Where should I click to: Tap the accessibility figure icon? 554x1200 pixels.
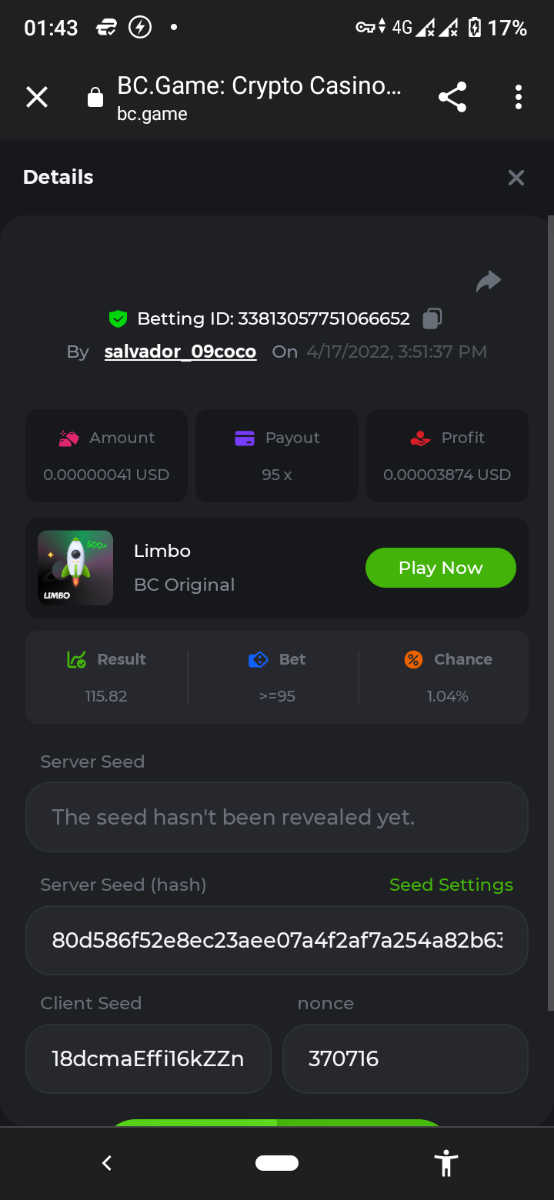(446, 1163)
